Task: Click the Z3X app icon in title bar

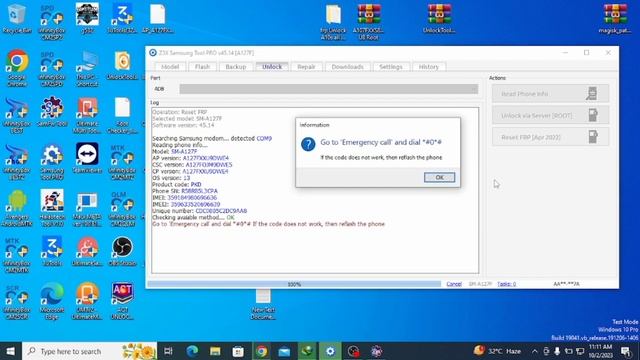Action: point(153,53)
